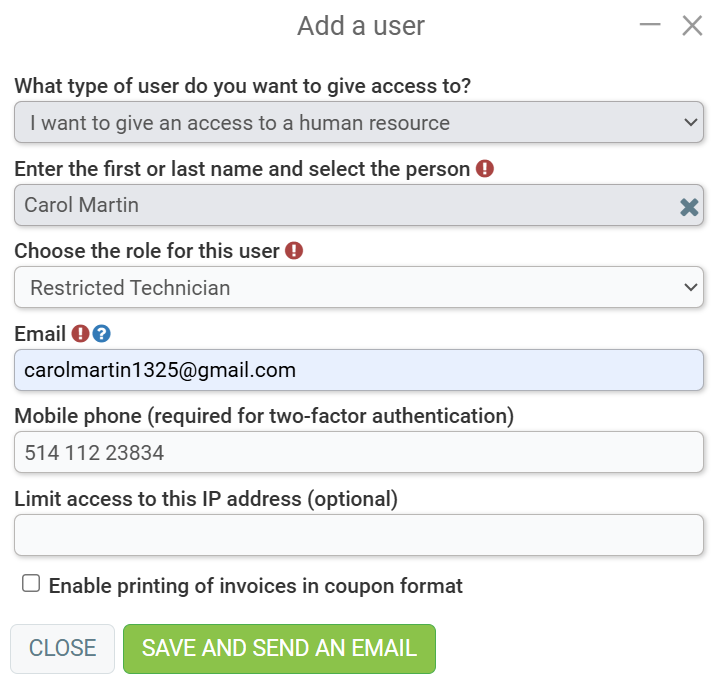
Task: Click the Carol Martin person name field
Action: [x=359, y=205]
